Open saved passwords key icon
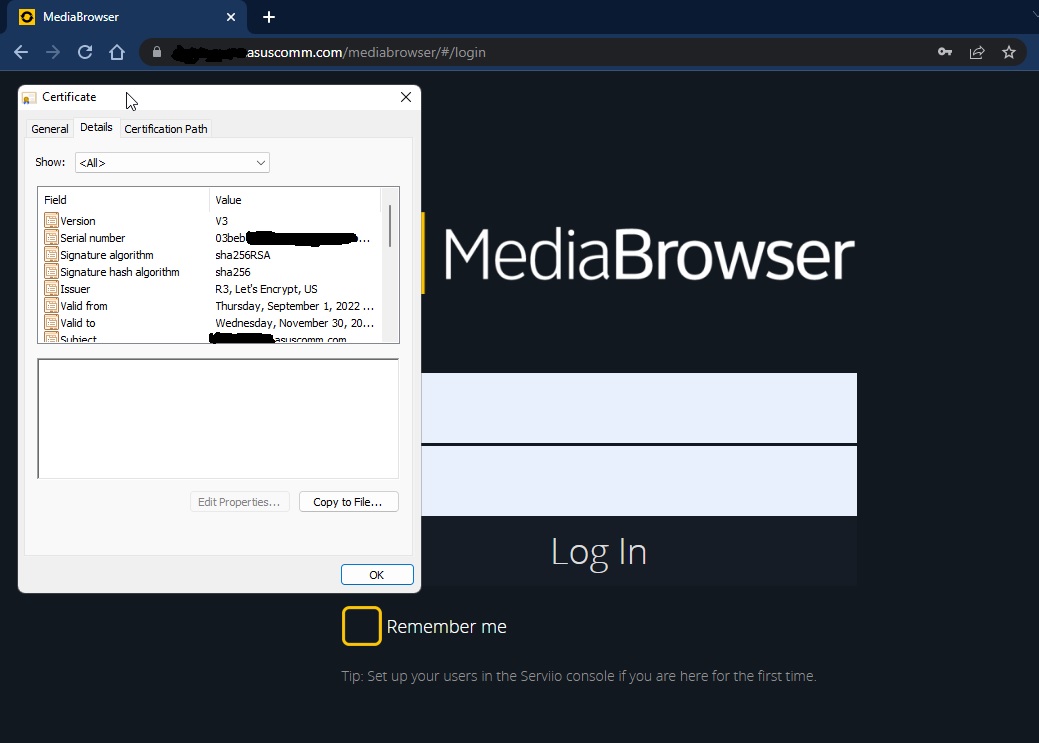The image size is (1039, 743). (x=944, y=52)
